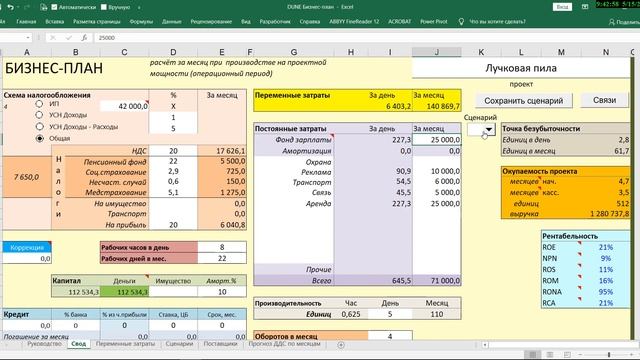Screen dimensions: 640x360
Task: Select the Общая taxation radio button
Action: pyautogui.click(x=39, y=138)
